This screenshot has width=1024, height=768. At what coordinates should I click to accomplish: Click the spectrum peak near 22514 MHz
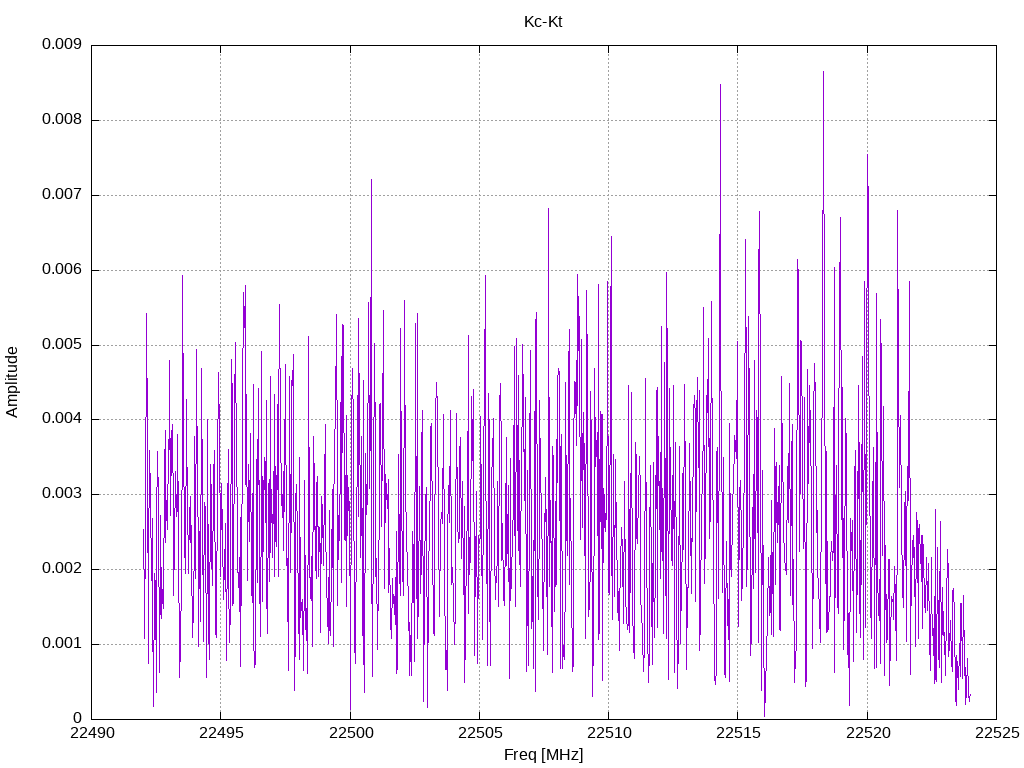click(x=720, y=85)
